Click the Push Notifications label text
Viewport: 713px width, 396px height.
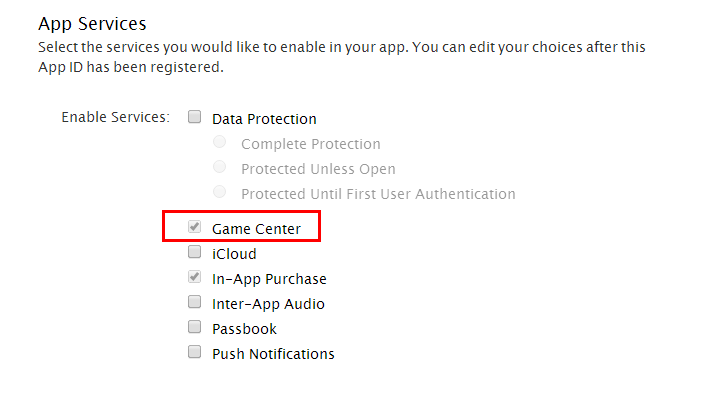pyautogui.click(x=273, y=354)
